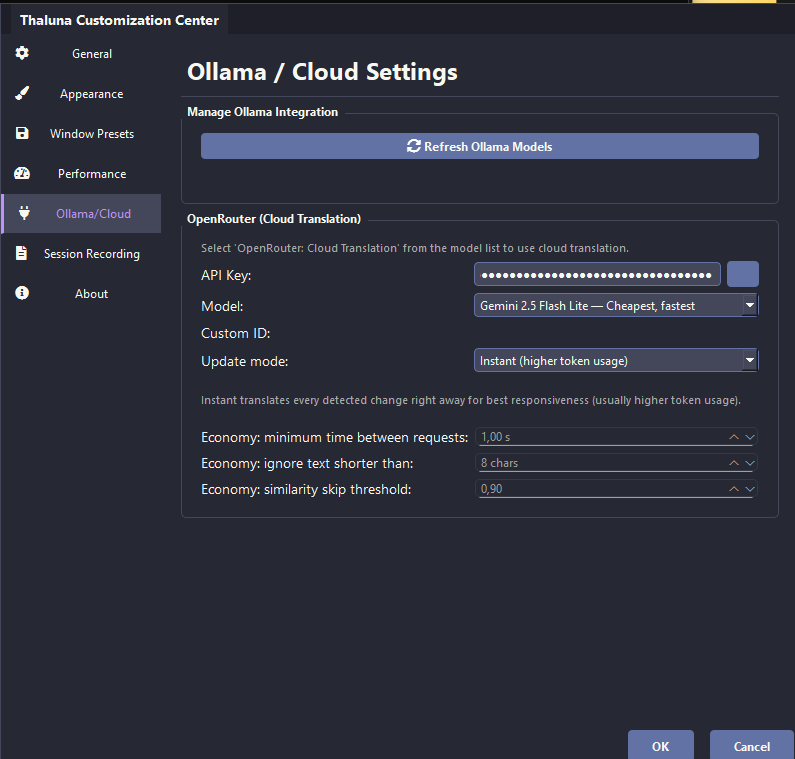Click the Session Recording document icon
Viewport: 795px width, 759px height.
[x=21, y=253]
